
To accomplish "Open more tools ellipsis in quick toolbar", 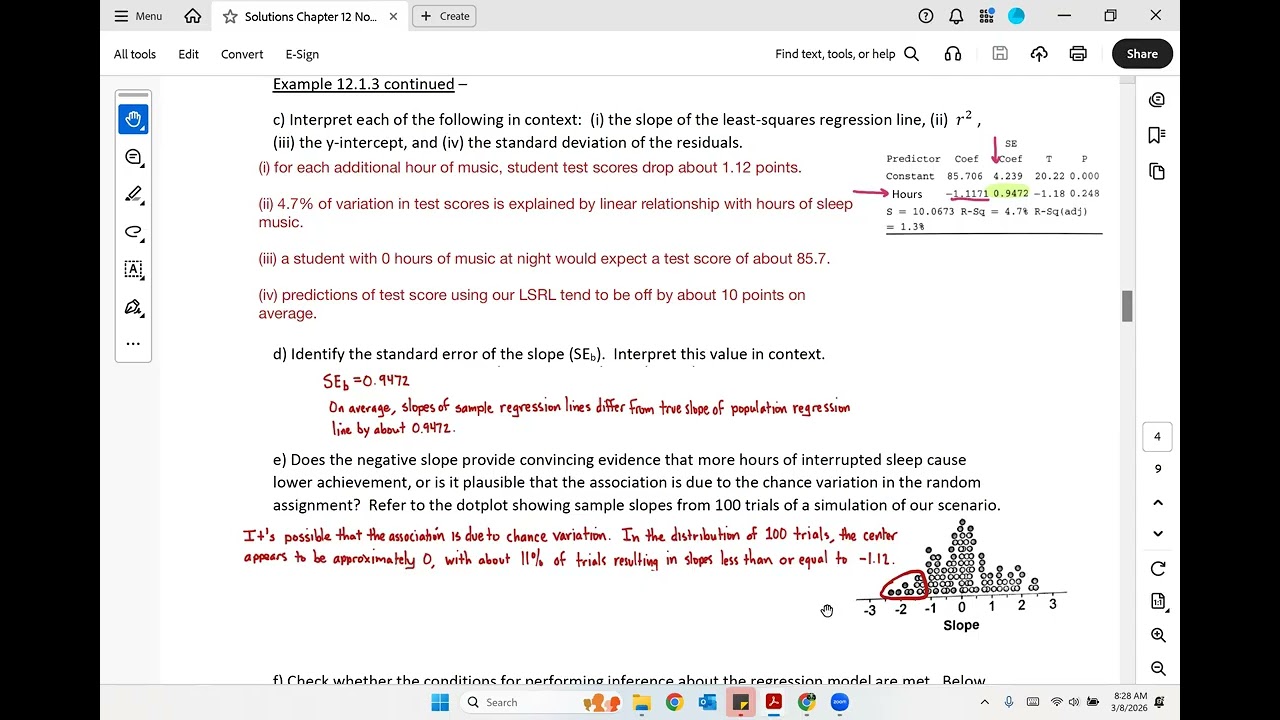I will click(x=134, y=344).
